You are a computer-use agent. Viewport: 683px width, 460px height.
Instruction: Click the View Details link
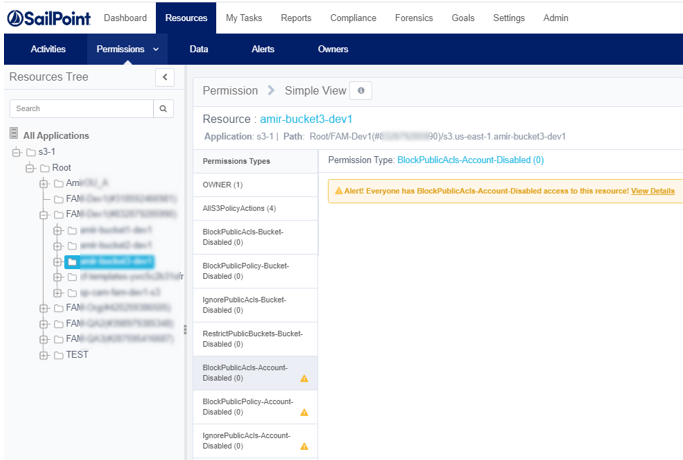point(653,191)
